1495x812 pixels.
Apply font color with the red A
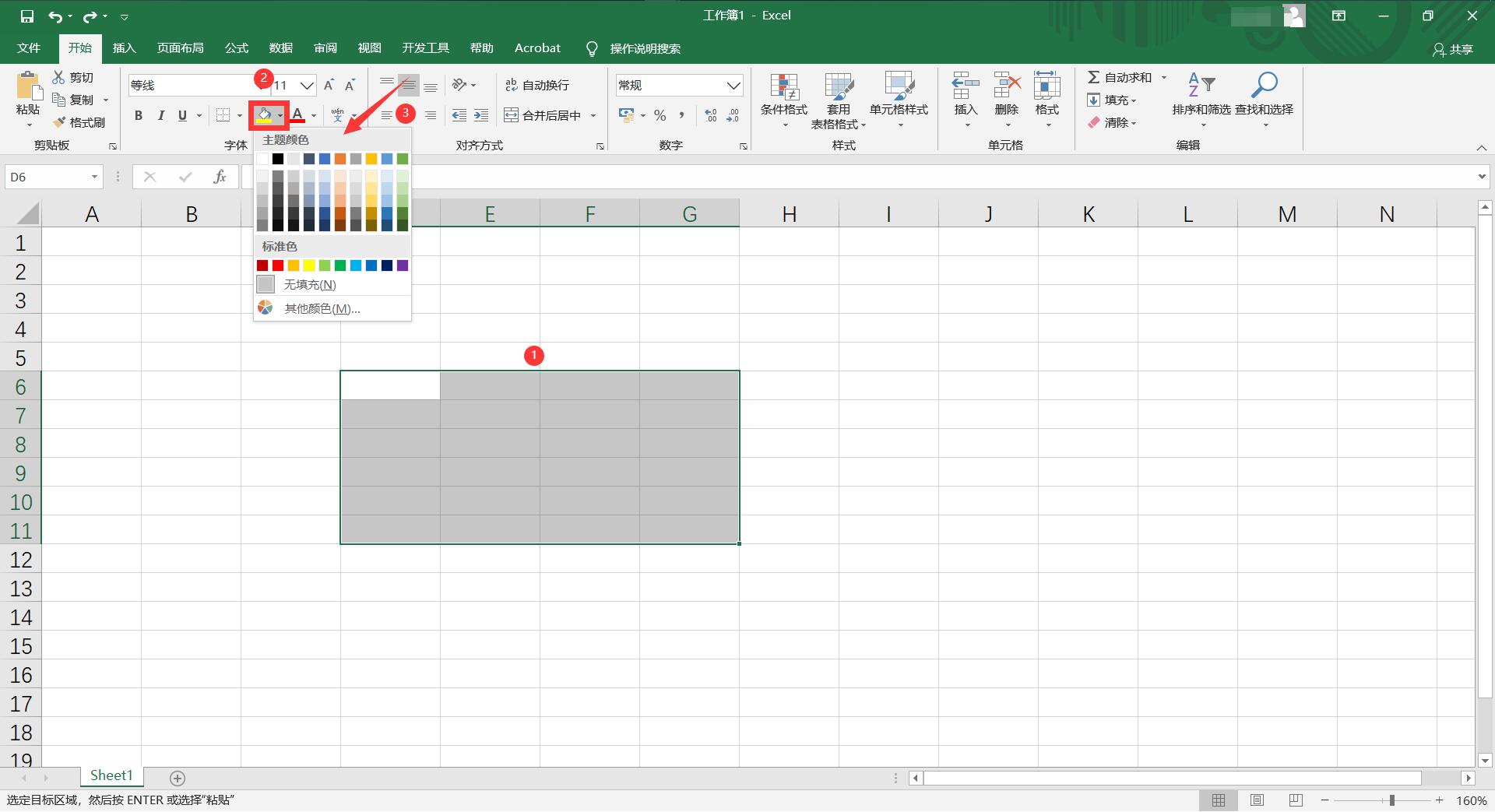(x=297, y=115)
